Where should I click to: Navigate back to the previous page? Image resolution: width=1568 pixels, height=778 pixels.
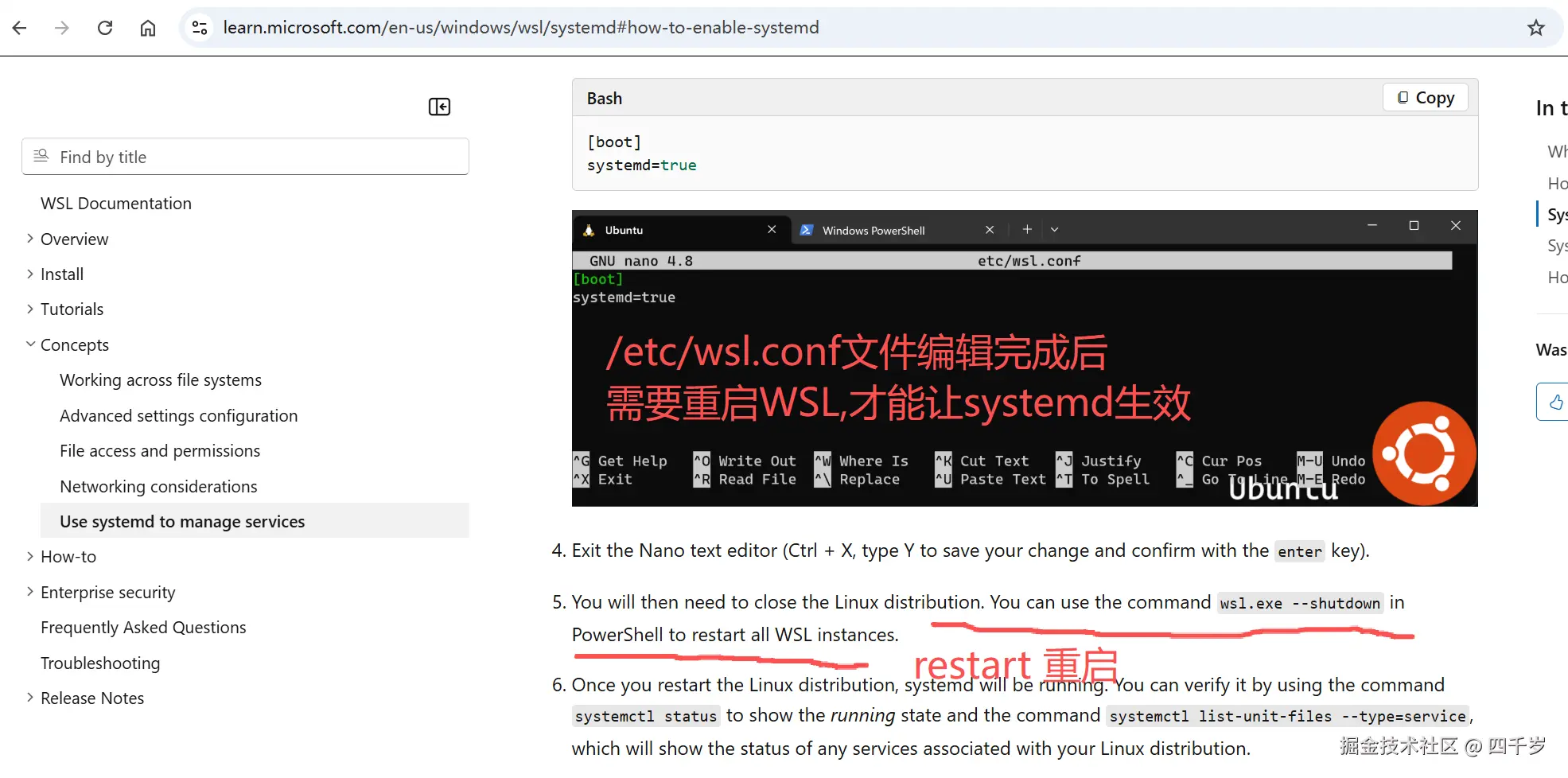coord(19,27)
